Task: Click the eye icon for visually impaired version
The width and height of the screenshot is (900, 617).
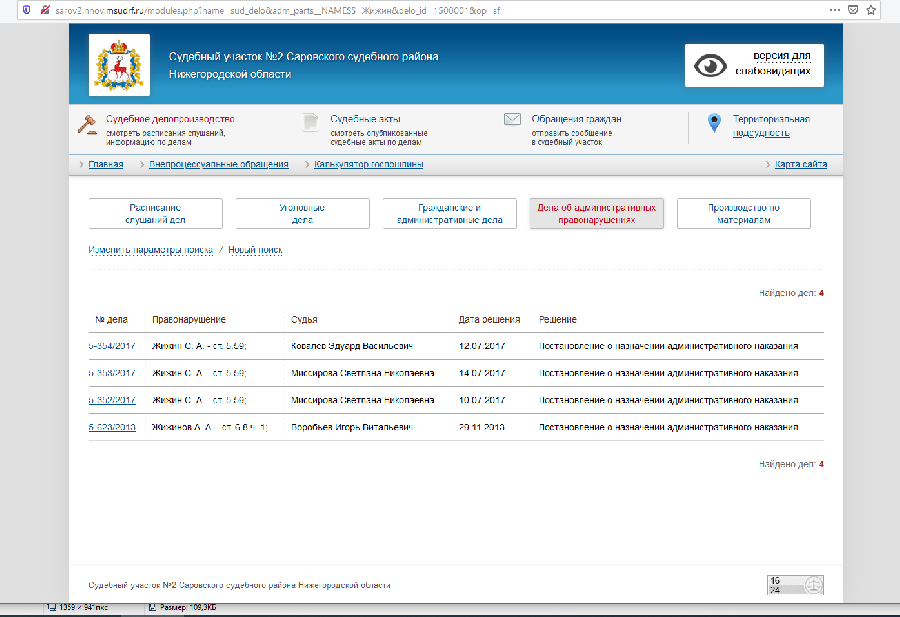Action: click(712, 66)
